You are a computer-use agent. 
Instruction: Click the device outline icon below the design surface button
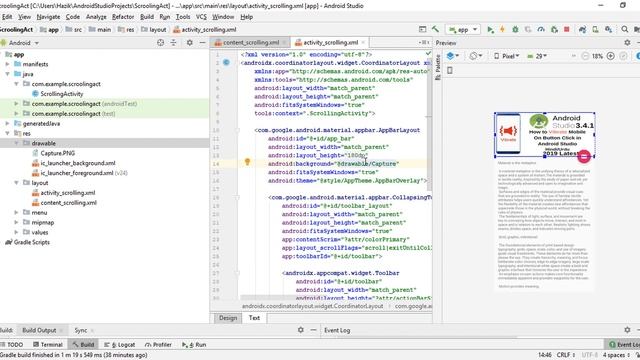coord(450,71)
